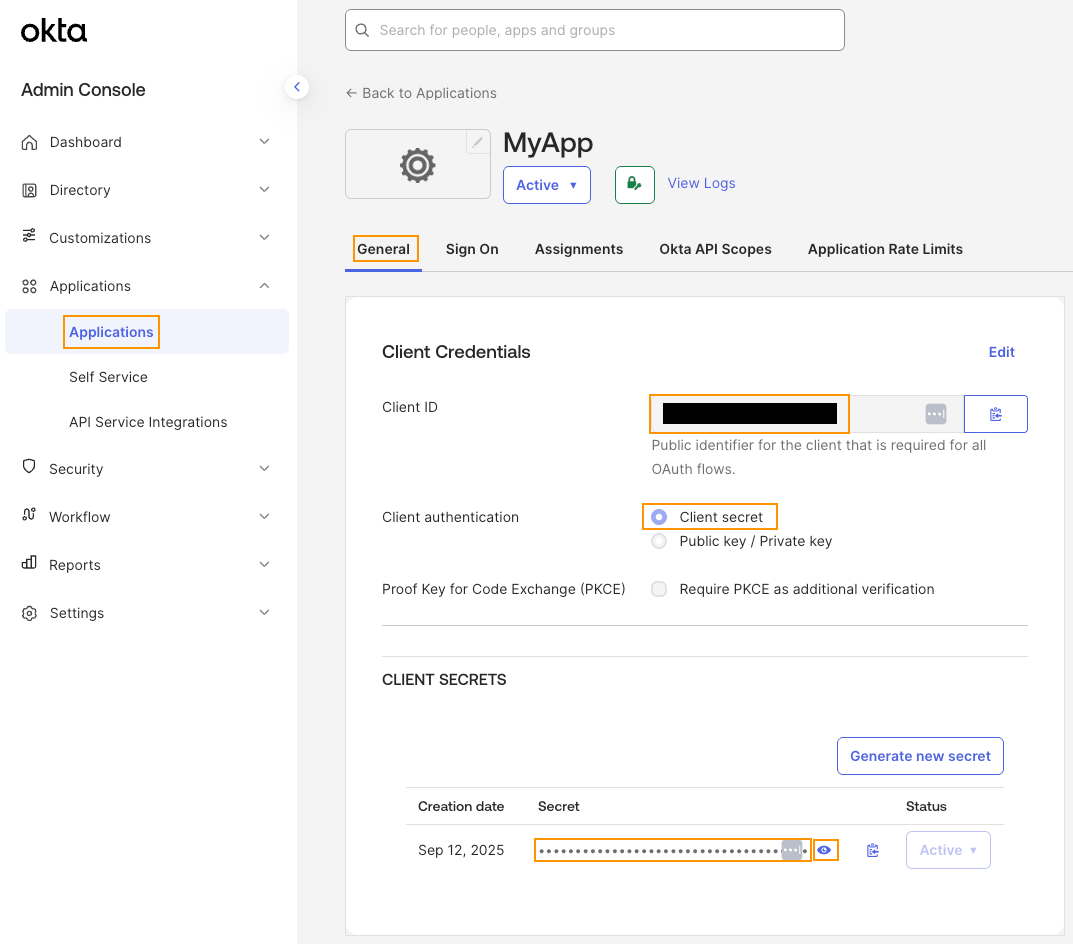This screenshot has height=944, width=1073.
Task: Click the search magnifier icon
Action: pos(362,30)
